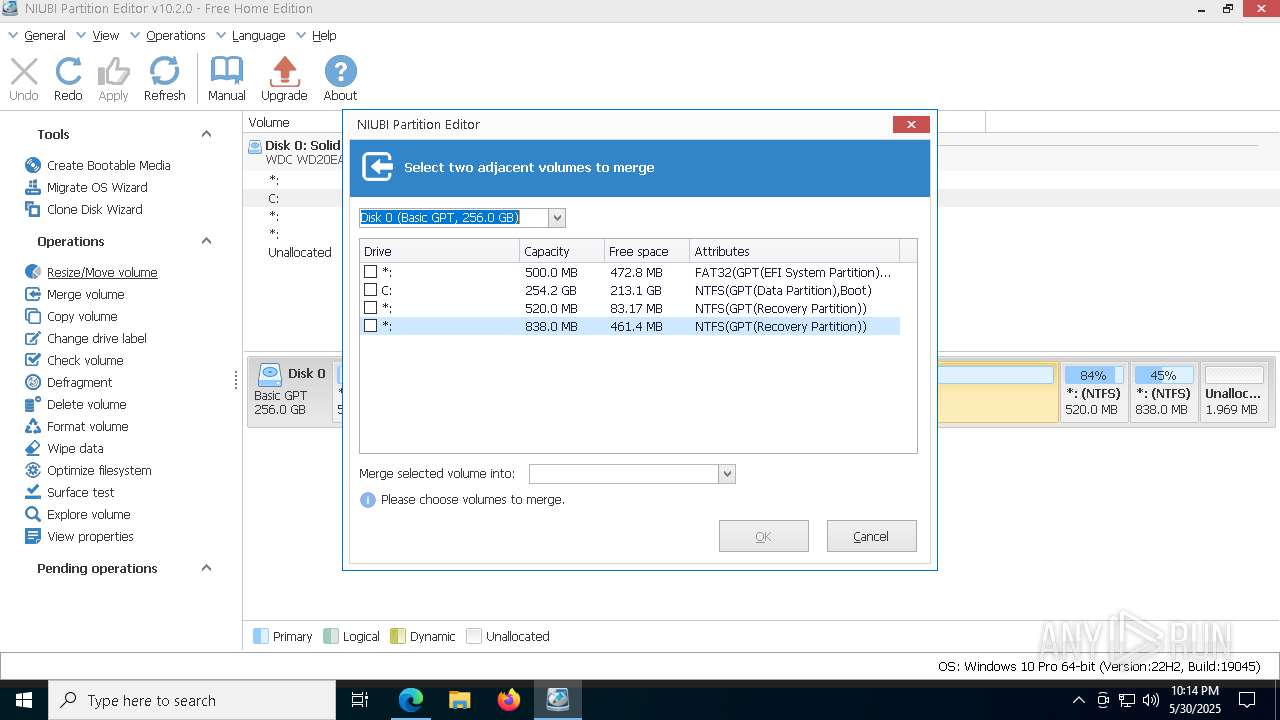Click the Optimize filesystem icon
The width and height of the screenshot is (1280, 720).
click(33, 470)
